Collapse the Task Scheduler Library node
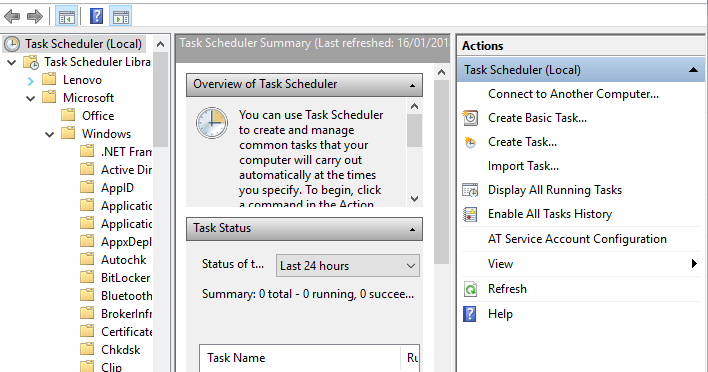The image size is (708, 372). point(12,62)
